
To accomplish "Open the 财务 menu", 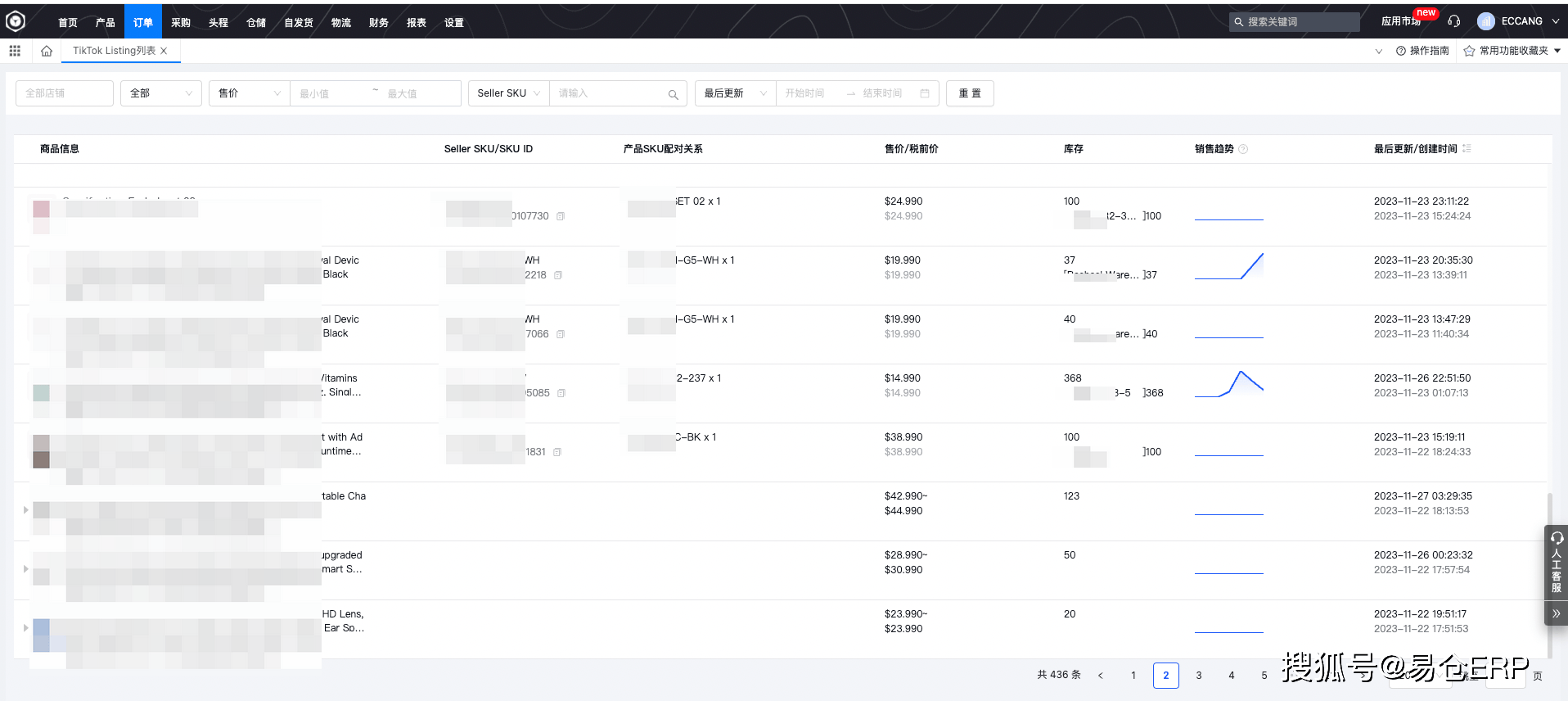I will click(x=379, y=22).
